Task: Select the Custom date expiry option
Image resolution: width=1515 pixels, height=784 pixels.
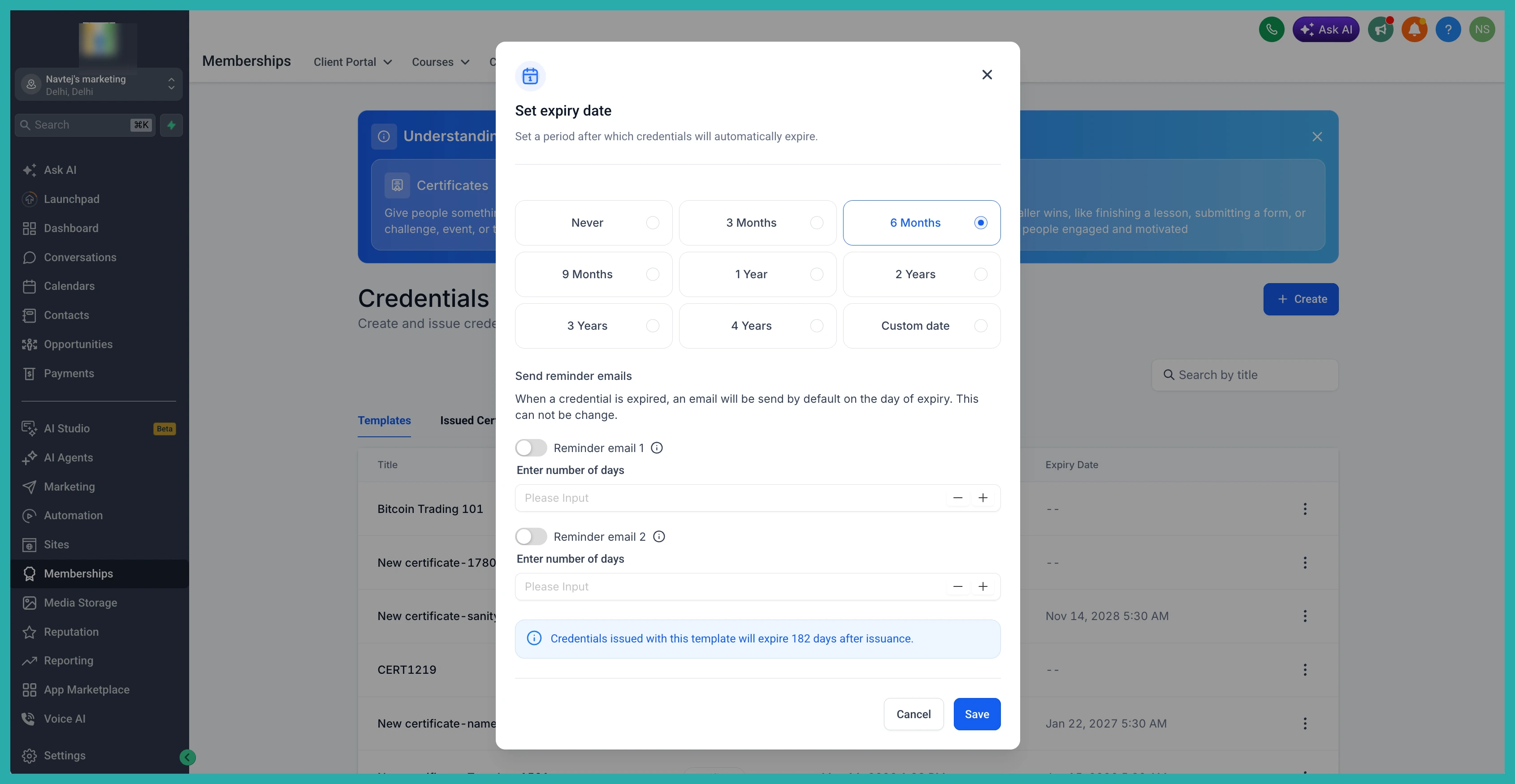Action: 922,326
